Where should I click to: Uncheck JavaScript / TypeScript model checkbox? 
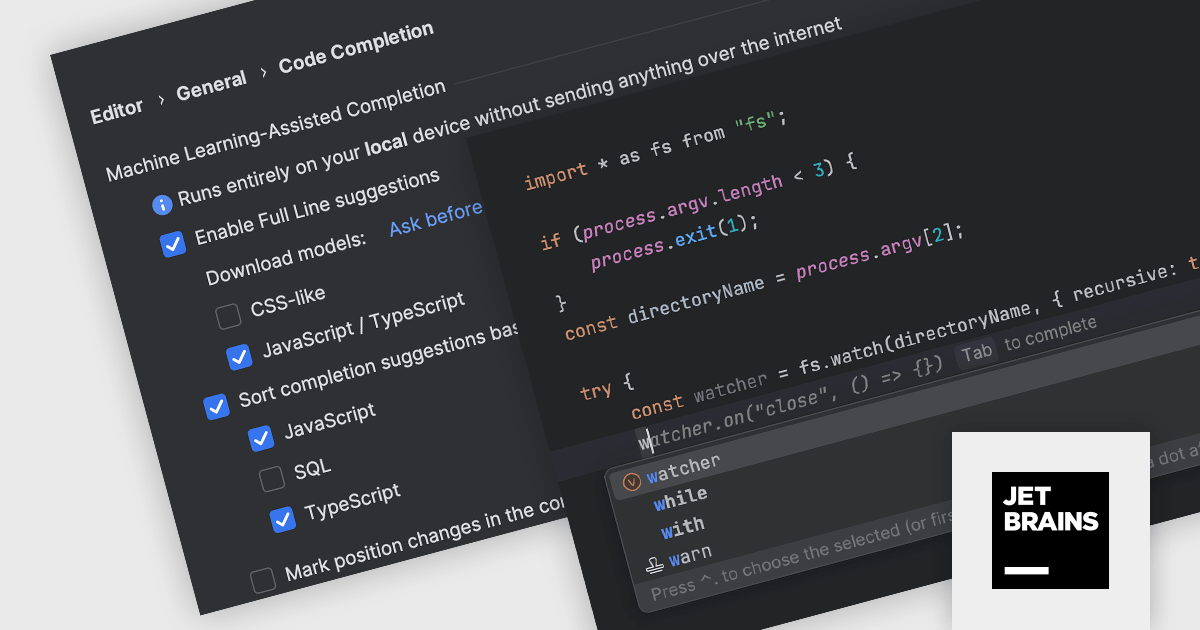(239, 356)
